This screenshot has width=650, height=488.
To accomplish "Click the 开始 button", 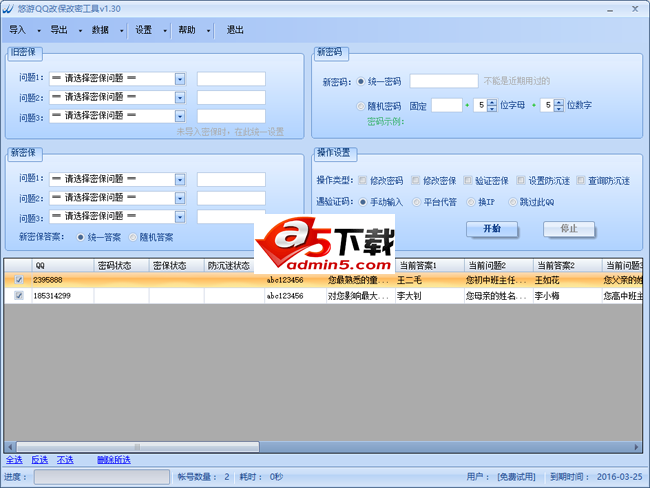I will [x=492, y=228].
